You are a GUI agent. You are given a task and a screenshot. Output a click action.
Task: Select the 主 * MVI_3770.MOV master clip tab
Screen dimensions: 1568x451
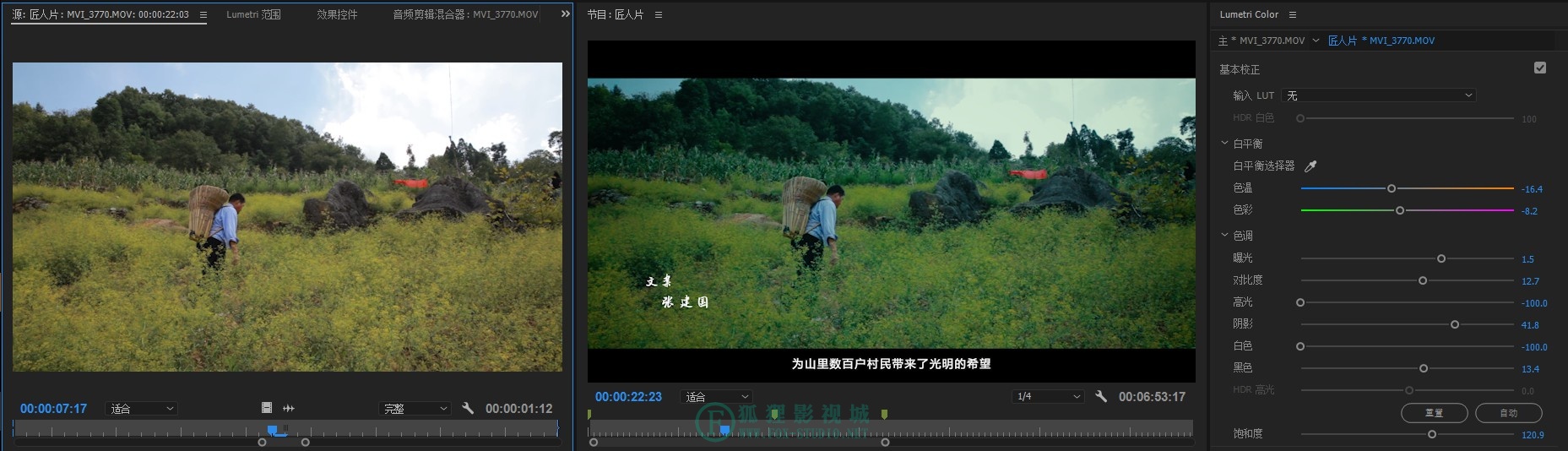(x=1261, y=41)
